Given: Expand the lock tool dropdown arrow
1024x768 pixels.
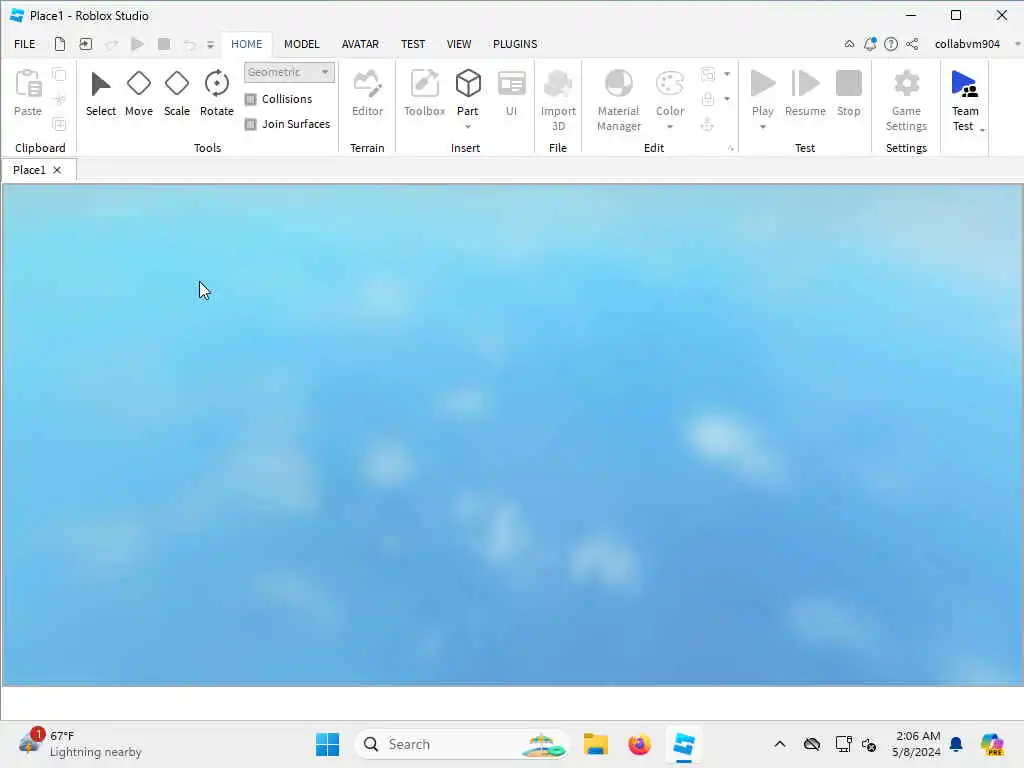Looking at the screenshot, I should (727, 99).
